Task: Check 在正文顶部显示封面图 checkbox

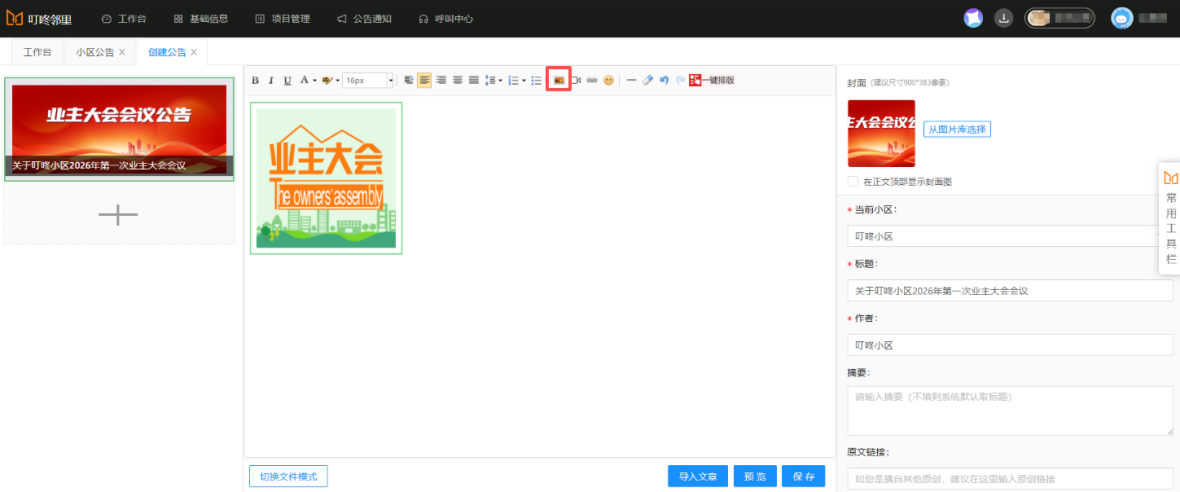Action: [853, 182]
